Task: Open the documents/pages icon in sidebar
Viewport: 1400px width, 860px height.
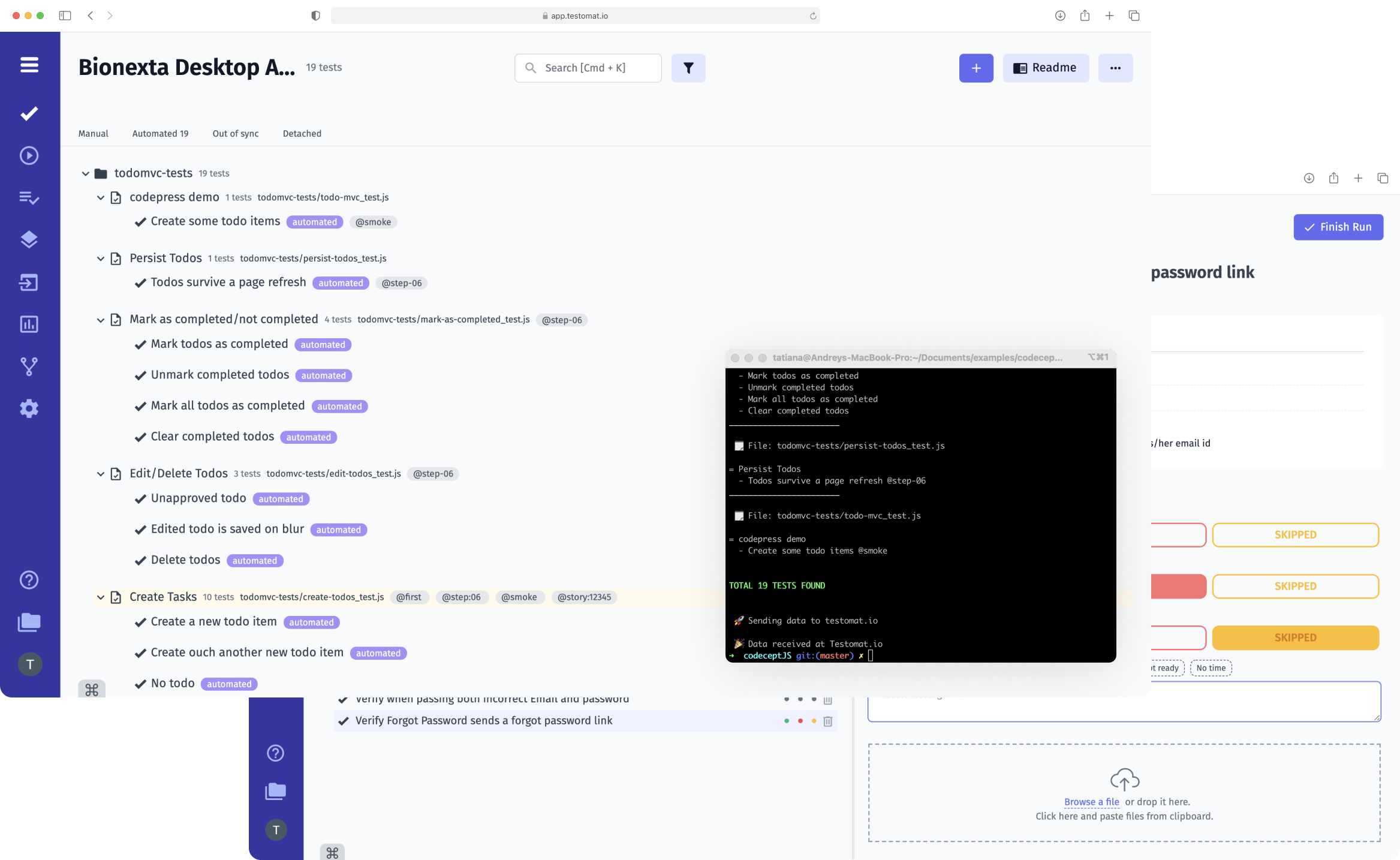Action: (29, 622)
